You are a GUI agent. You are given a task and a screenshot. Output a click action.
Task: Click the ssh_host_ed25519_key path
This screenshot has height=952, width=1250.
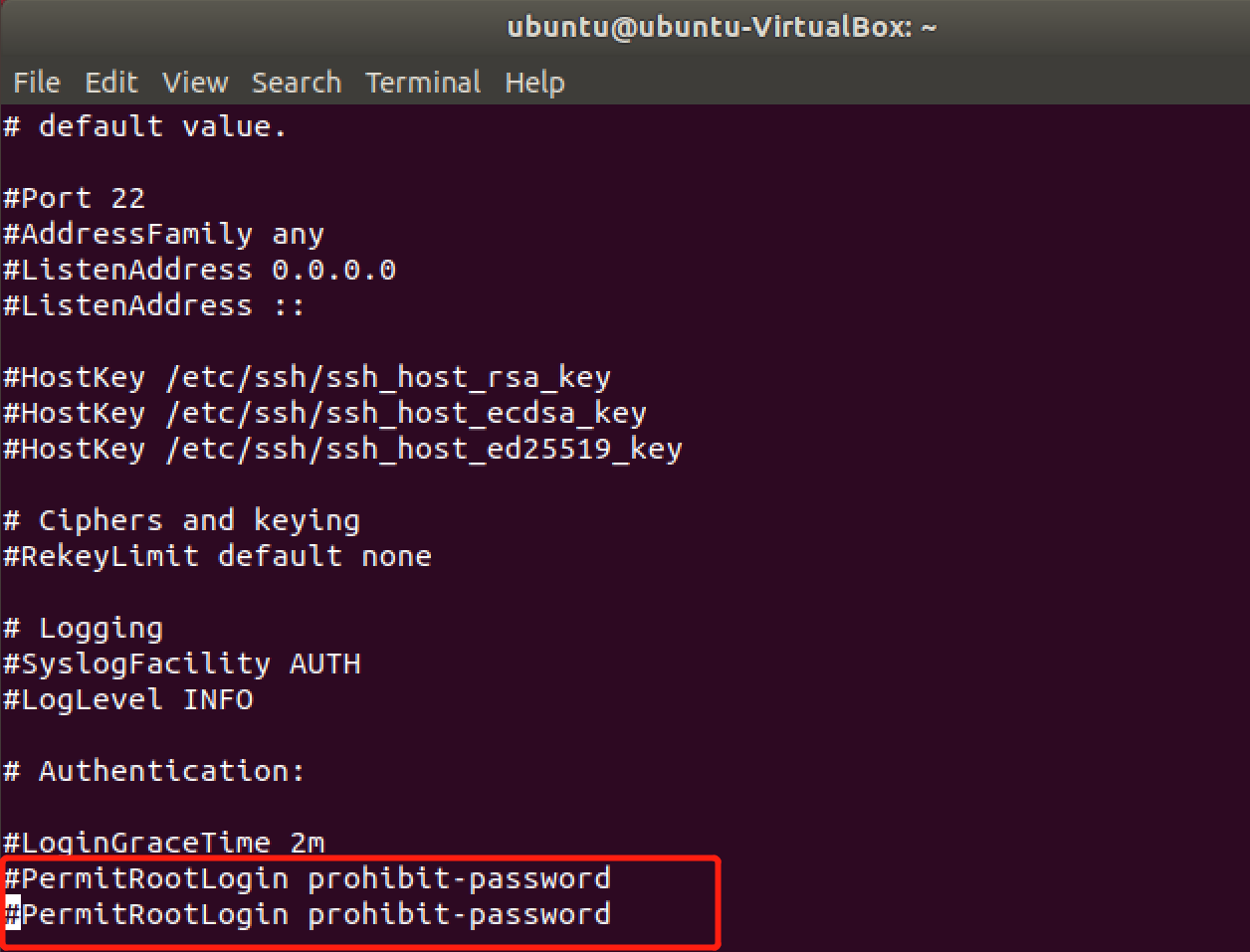click(424, 450)
